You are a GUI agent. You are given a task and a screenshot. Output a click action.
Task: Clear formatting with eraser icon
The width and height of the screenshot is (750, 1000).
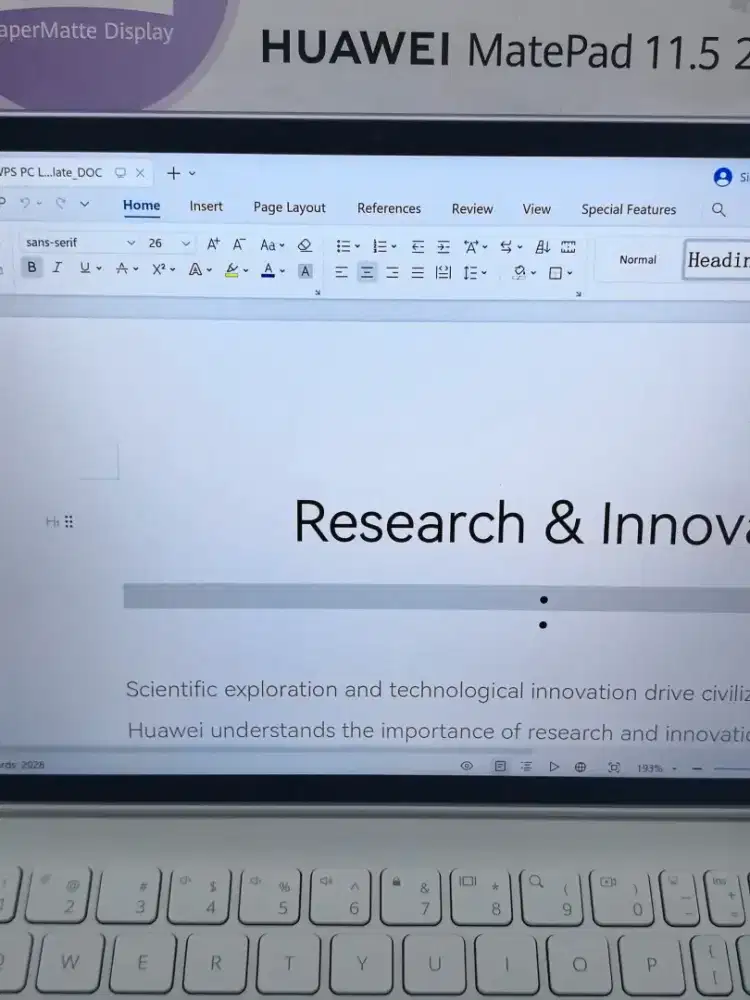305,245
